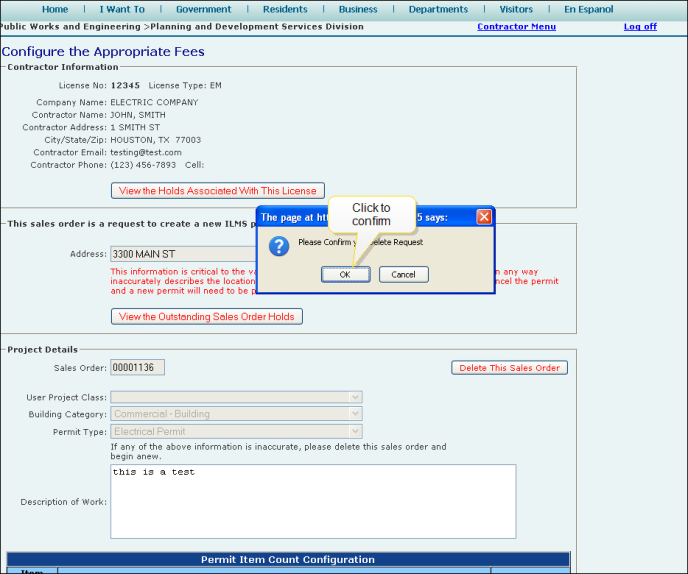Click the company name ELECTRIC COMPANY

pos(154,102)
